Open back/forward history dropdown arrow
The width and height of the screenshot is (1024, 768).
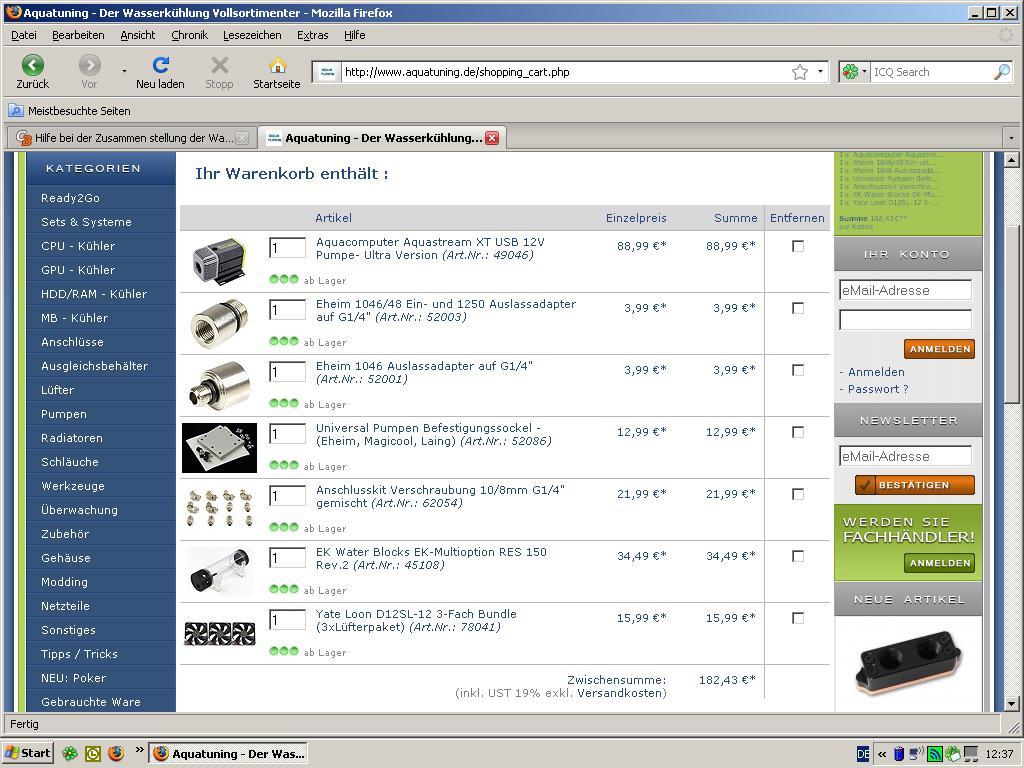tap(124, 71)
